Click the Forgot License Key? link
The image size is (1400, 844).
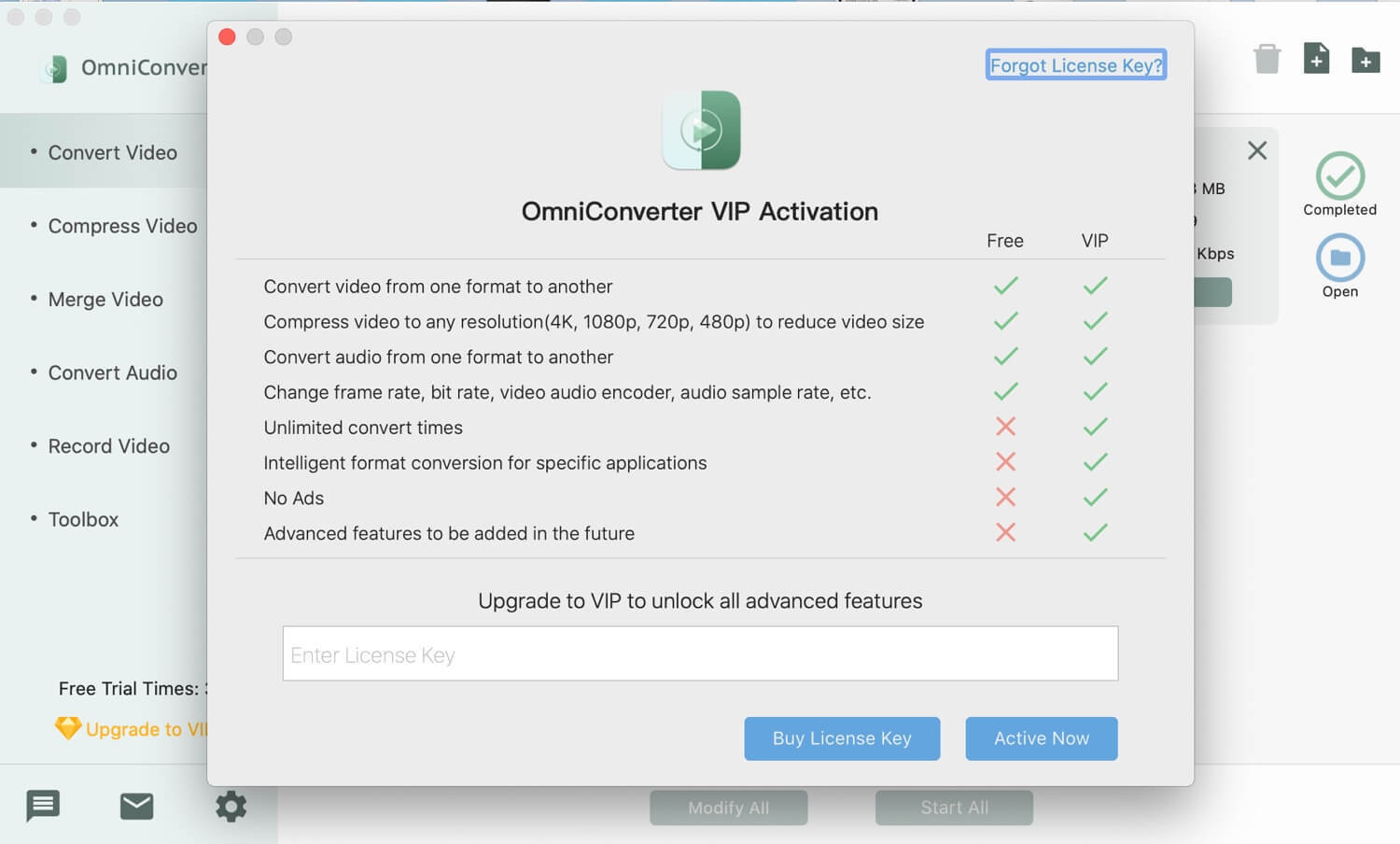(1076, 65)
